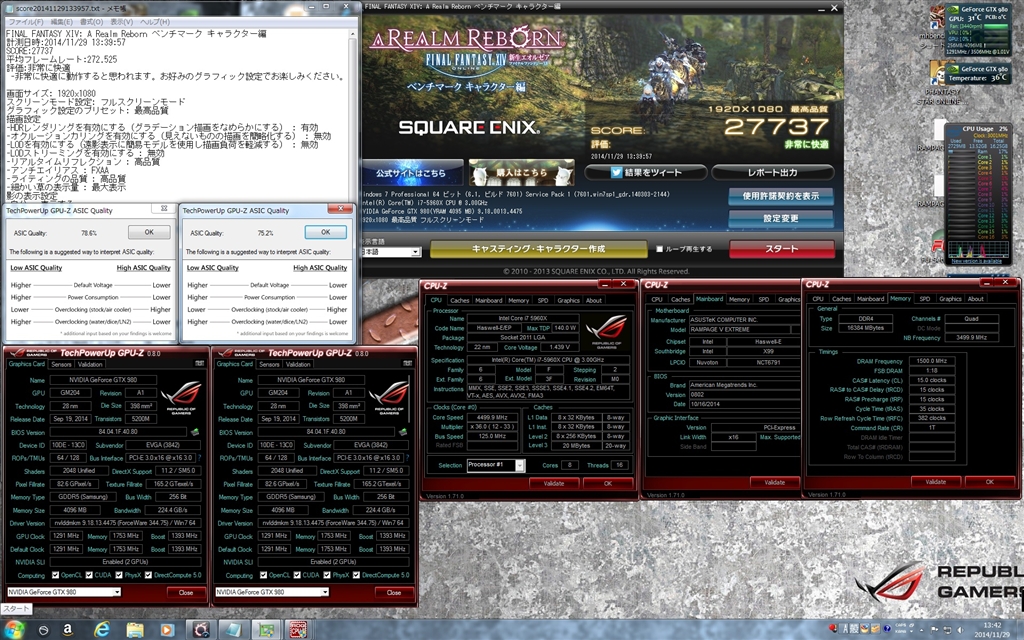Click 結果をツイート tweet results button
Image resolution: width=1024 pixels, height=640 pixels.
pos(645,172)
